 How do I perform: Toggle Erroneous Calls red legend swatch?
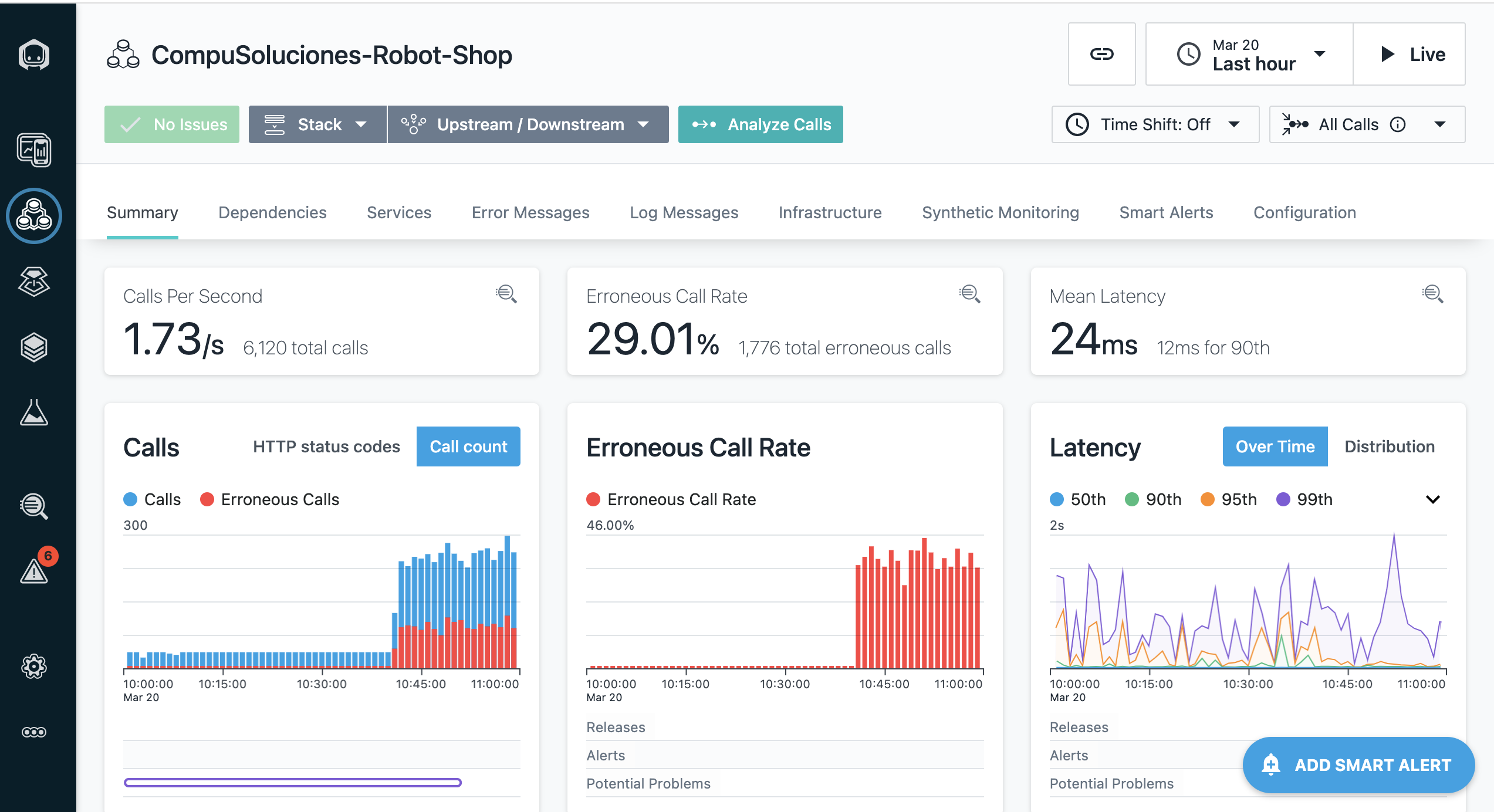click(207, 499)
